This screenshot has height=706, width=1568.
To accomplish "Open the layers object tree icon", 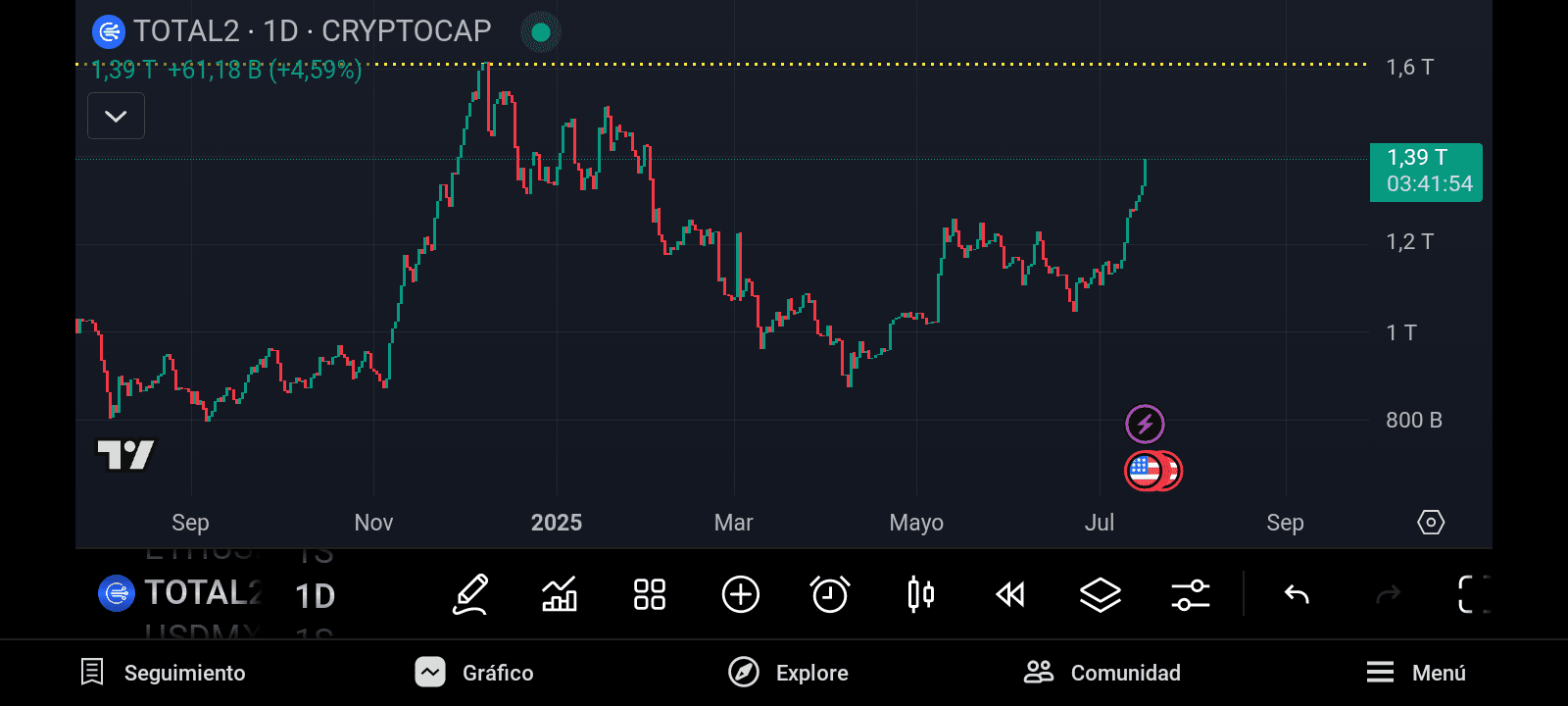I will coord(1101,594).
